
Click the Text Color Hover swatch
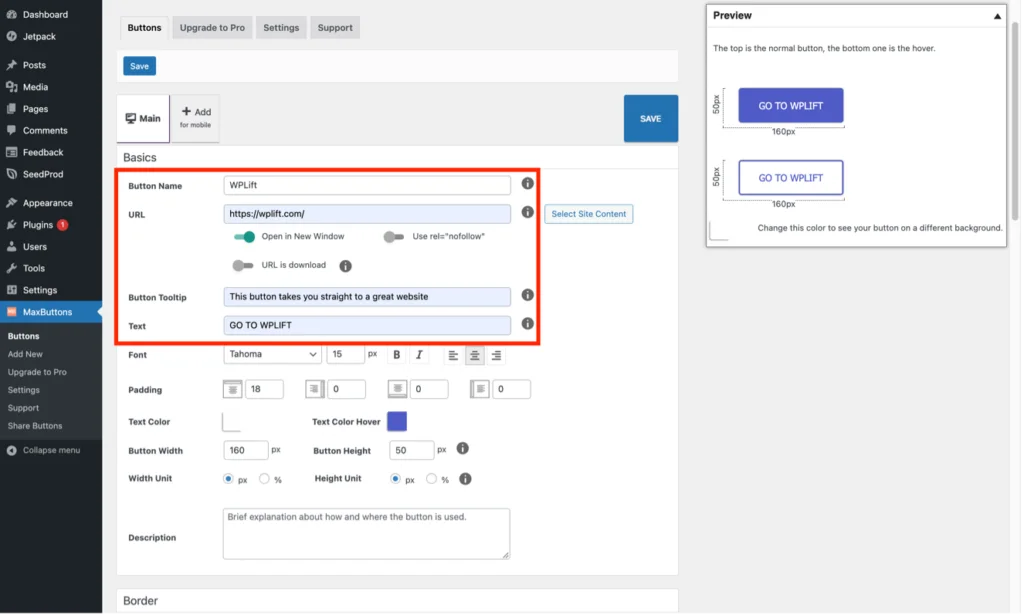tap(397, 422)
